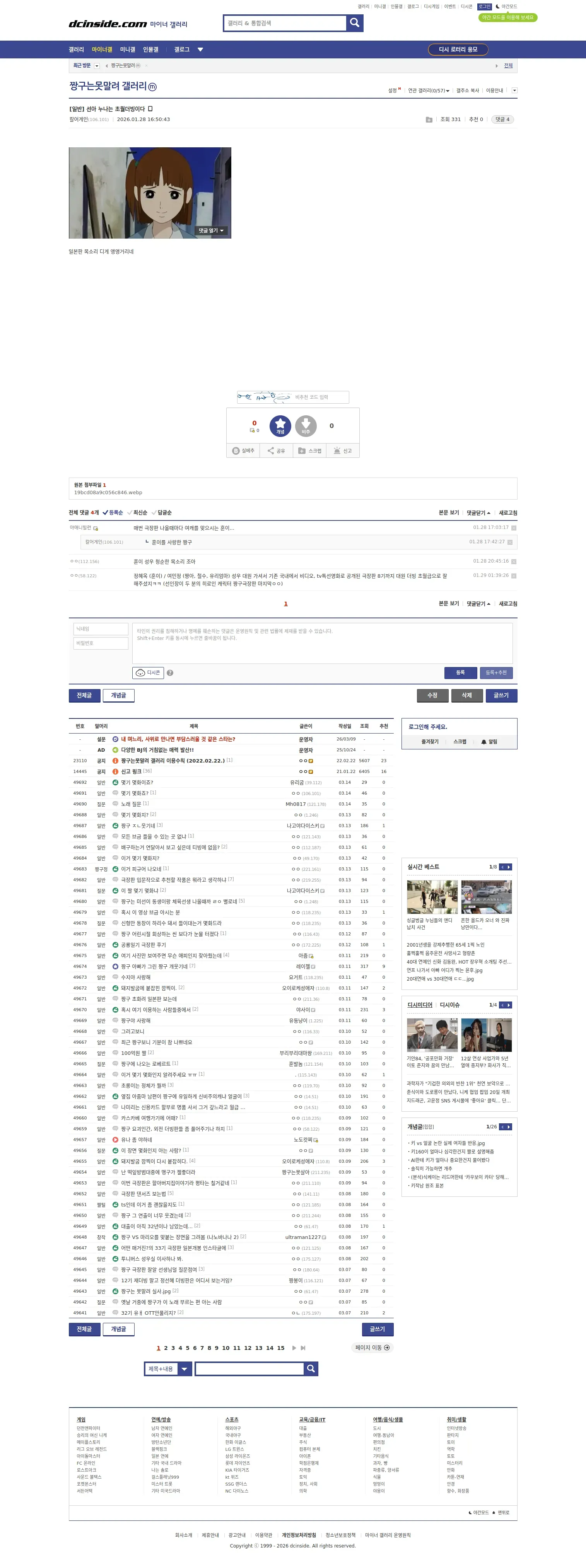Image resolution: width=586 pixels, height=1568 pixels.
Task: Open the 갤러리 tab in nav bar
Action: (76, 49)
